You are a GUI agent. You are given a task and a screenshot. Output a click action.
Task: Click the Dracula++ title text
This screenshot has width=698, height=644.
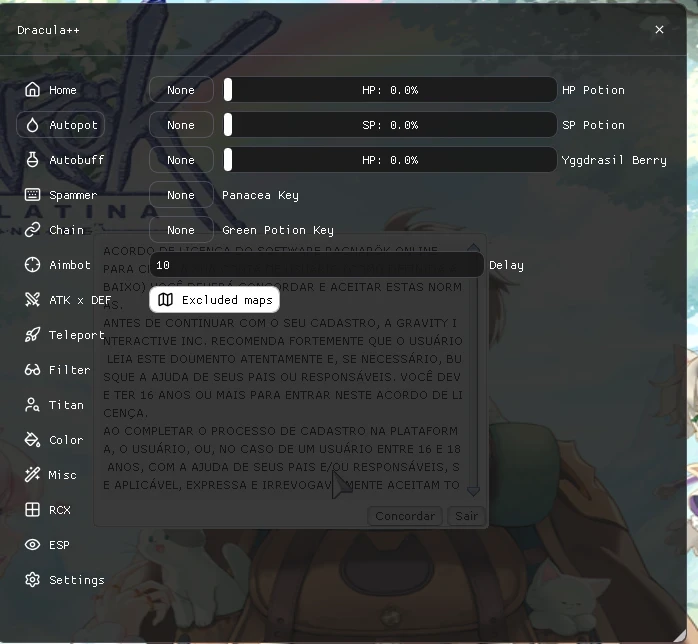pyautogui.click(x=48, y=30)
